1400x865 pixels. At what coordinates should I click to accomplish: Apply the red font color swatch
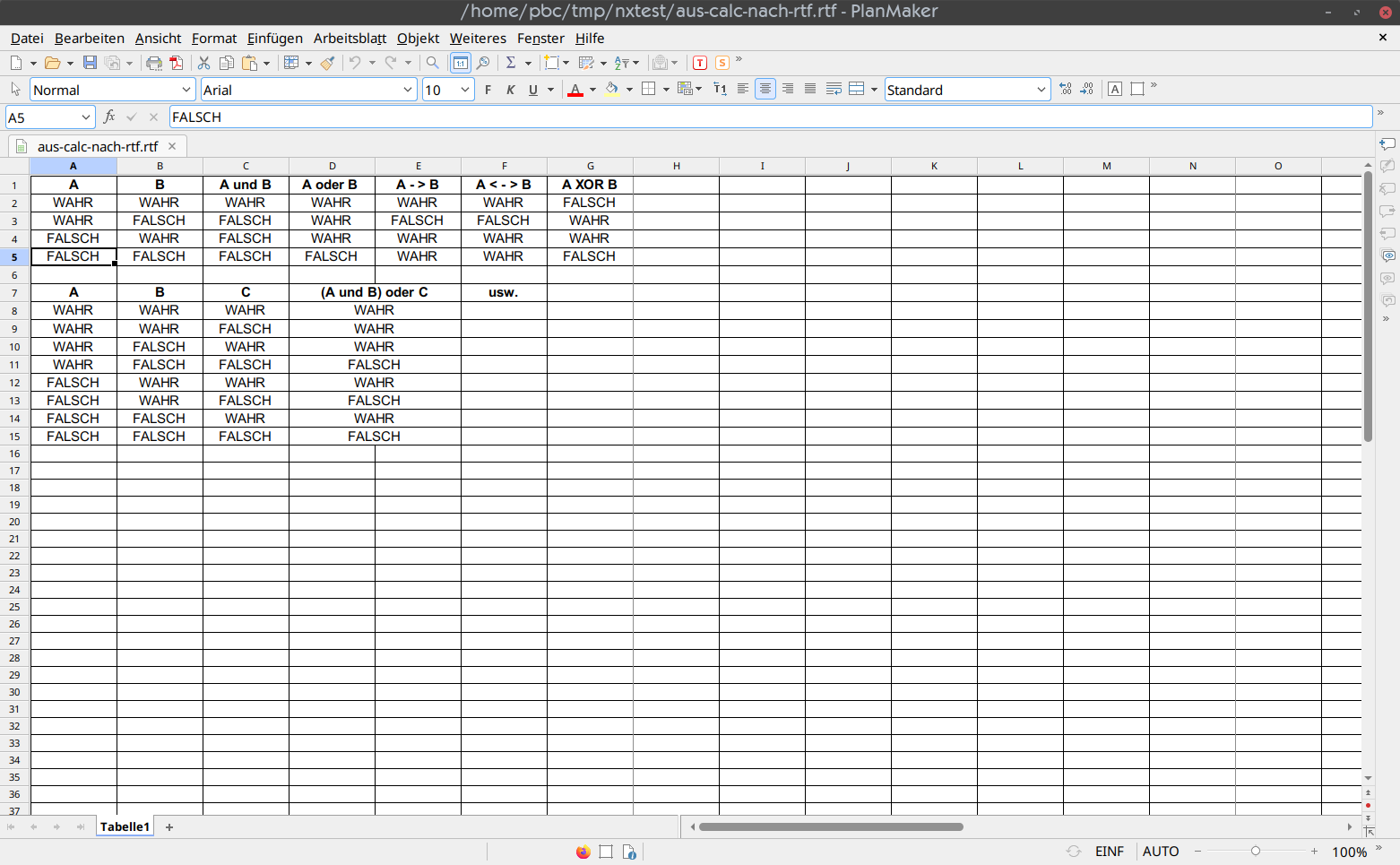tap(575, 90)
